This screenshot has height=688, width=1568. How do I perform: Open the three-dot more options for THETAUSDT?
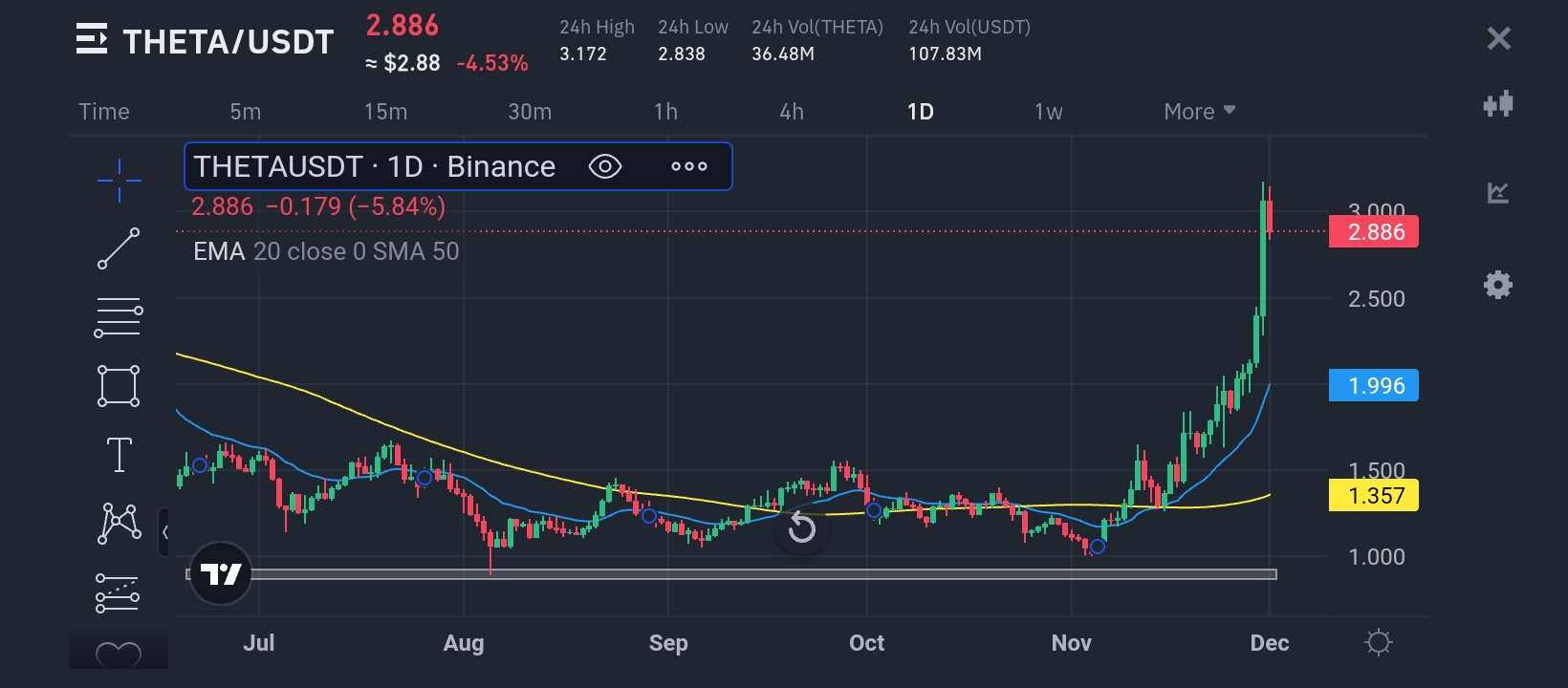(689, 166)
